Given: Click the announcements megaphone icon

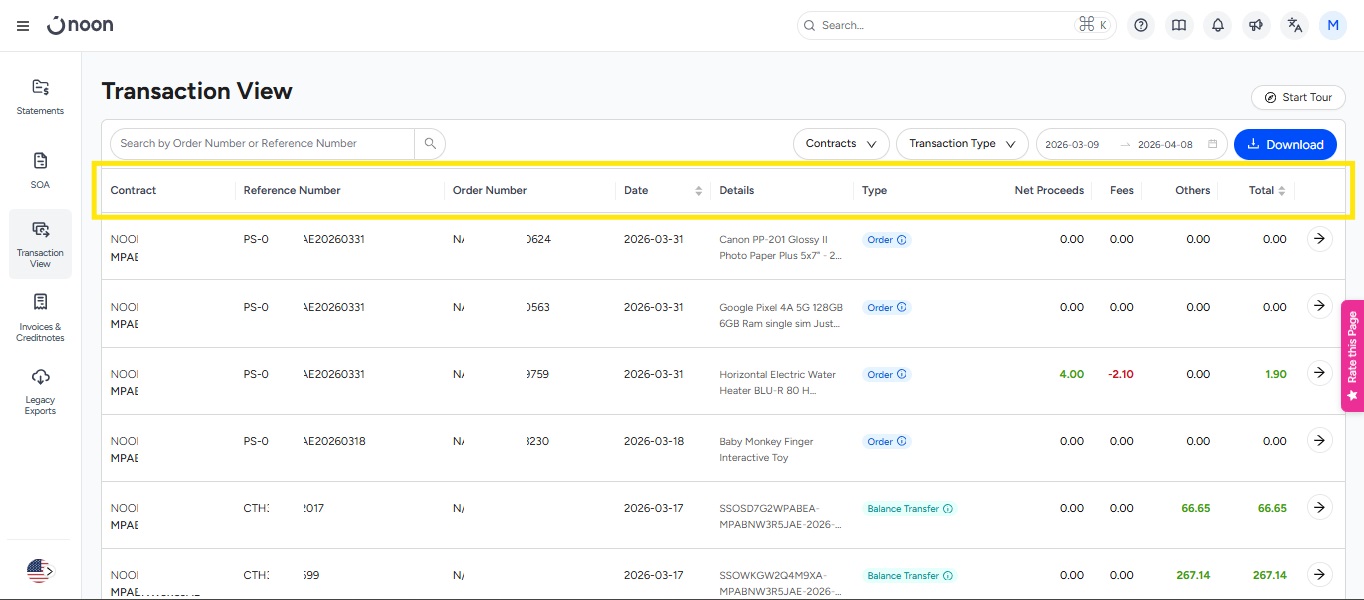Looking at the screenshot, I should [1256, 26].
